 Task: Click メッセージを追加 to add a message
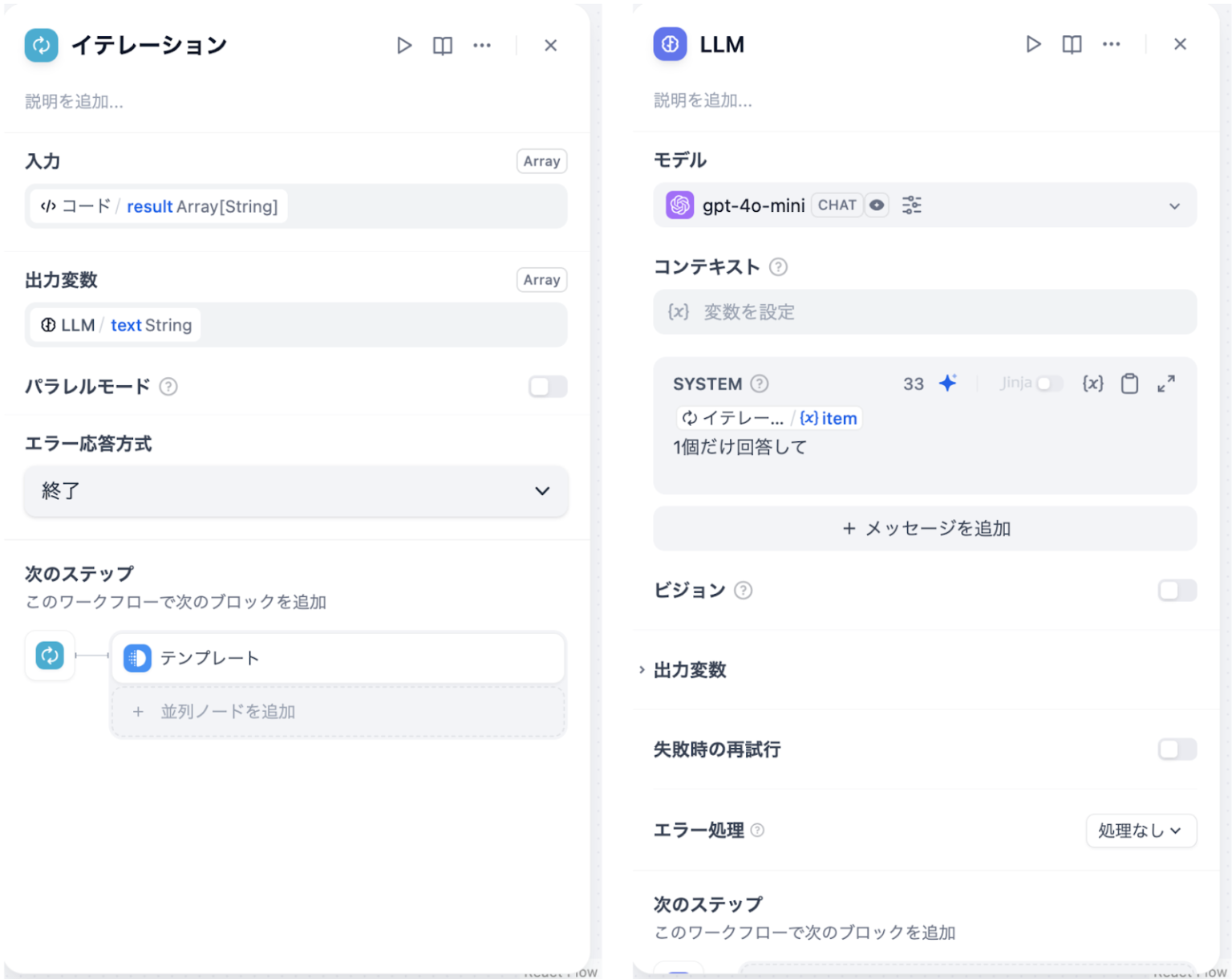[924, 528]
